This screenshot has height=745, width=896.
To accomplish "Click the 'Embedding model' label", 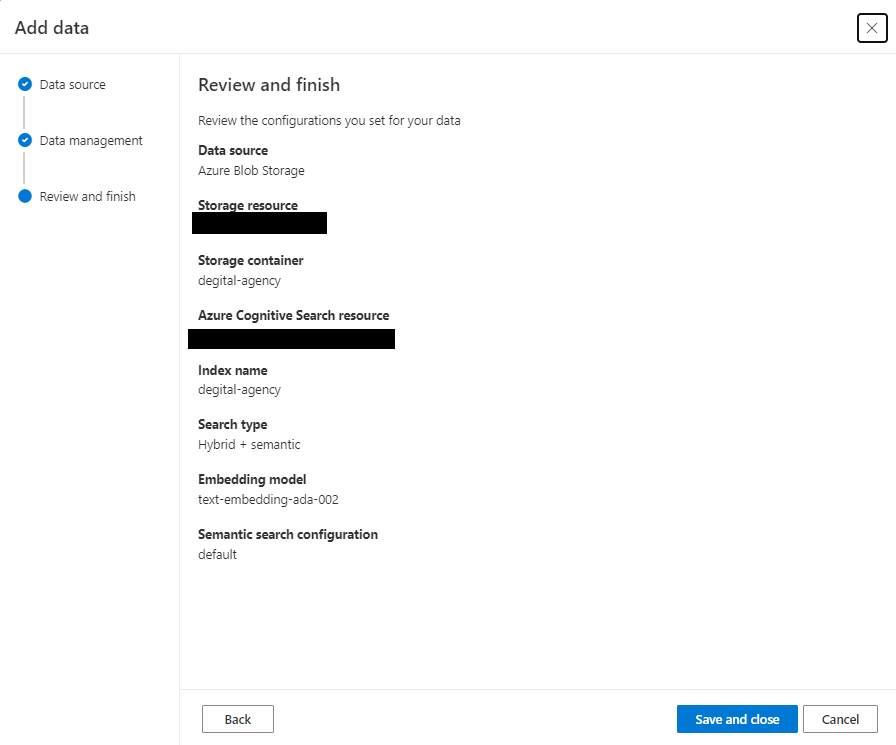I will coord(252,479).
